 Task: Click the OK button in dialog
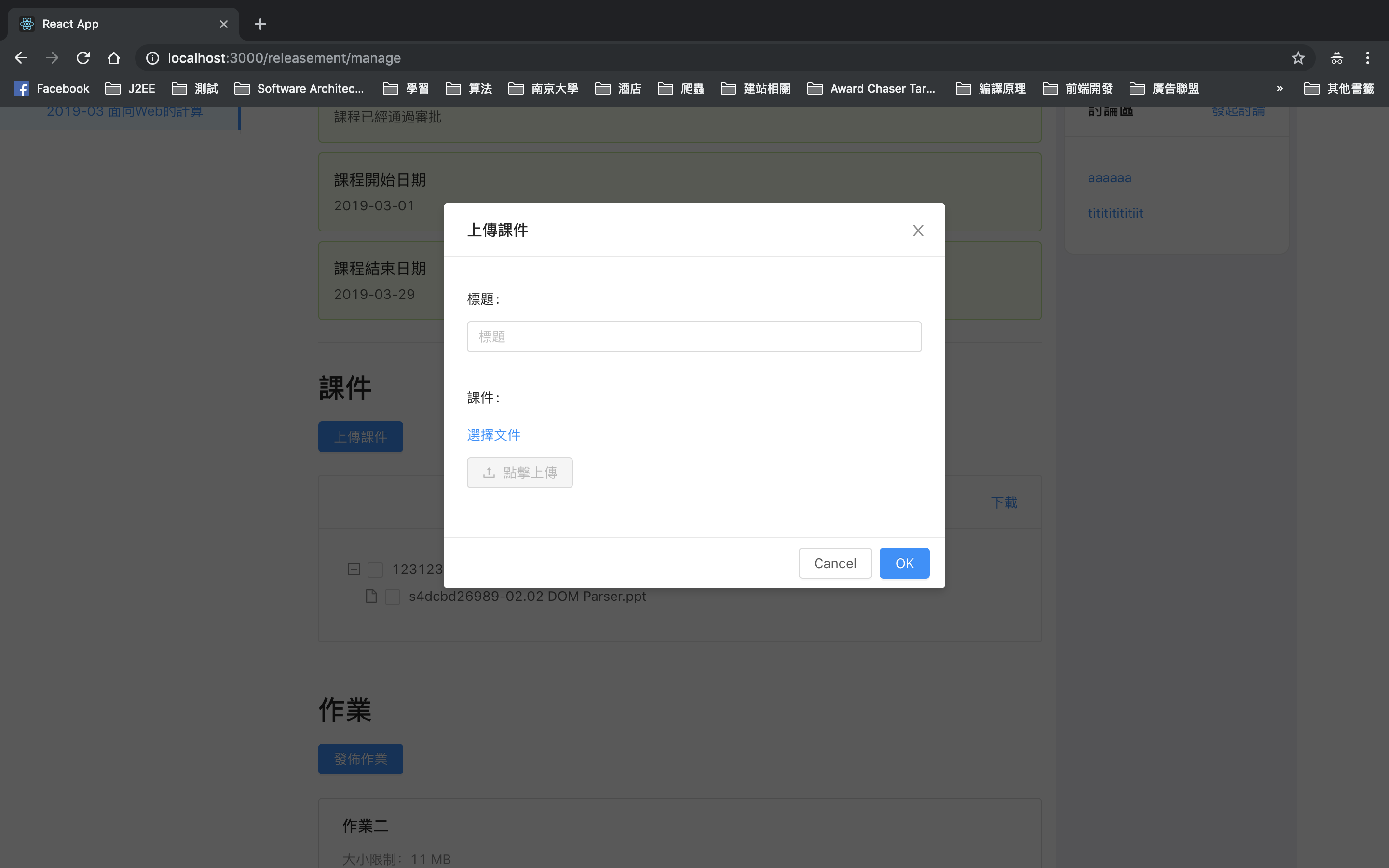(904, 563)
